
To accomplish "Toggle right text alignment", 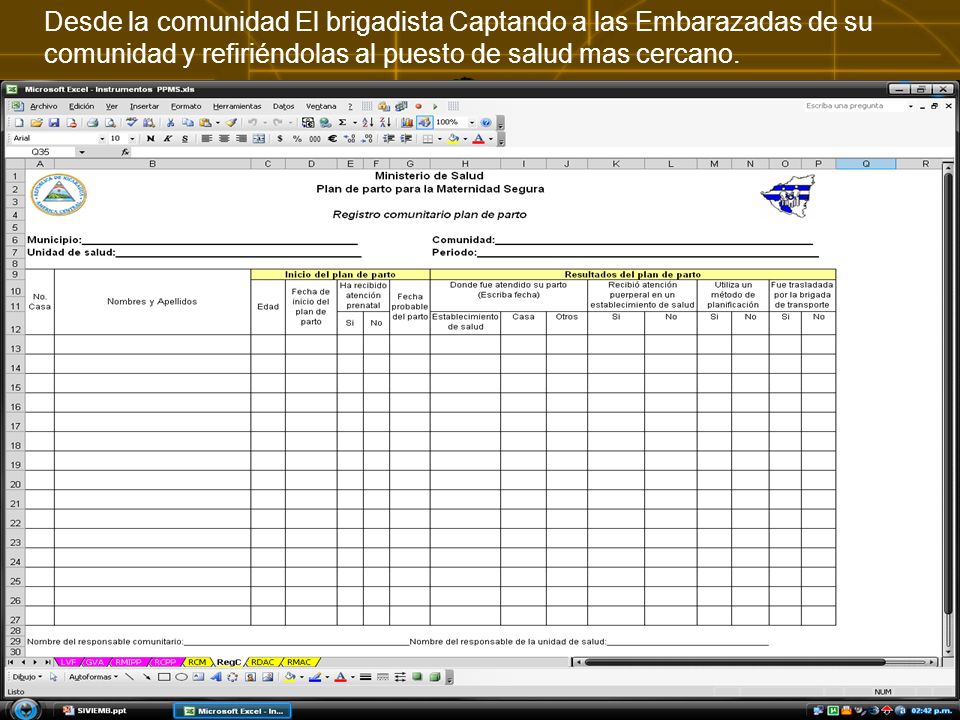I will coord(241,138).
